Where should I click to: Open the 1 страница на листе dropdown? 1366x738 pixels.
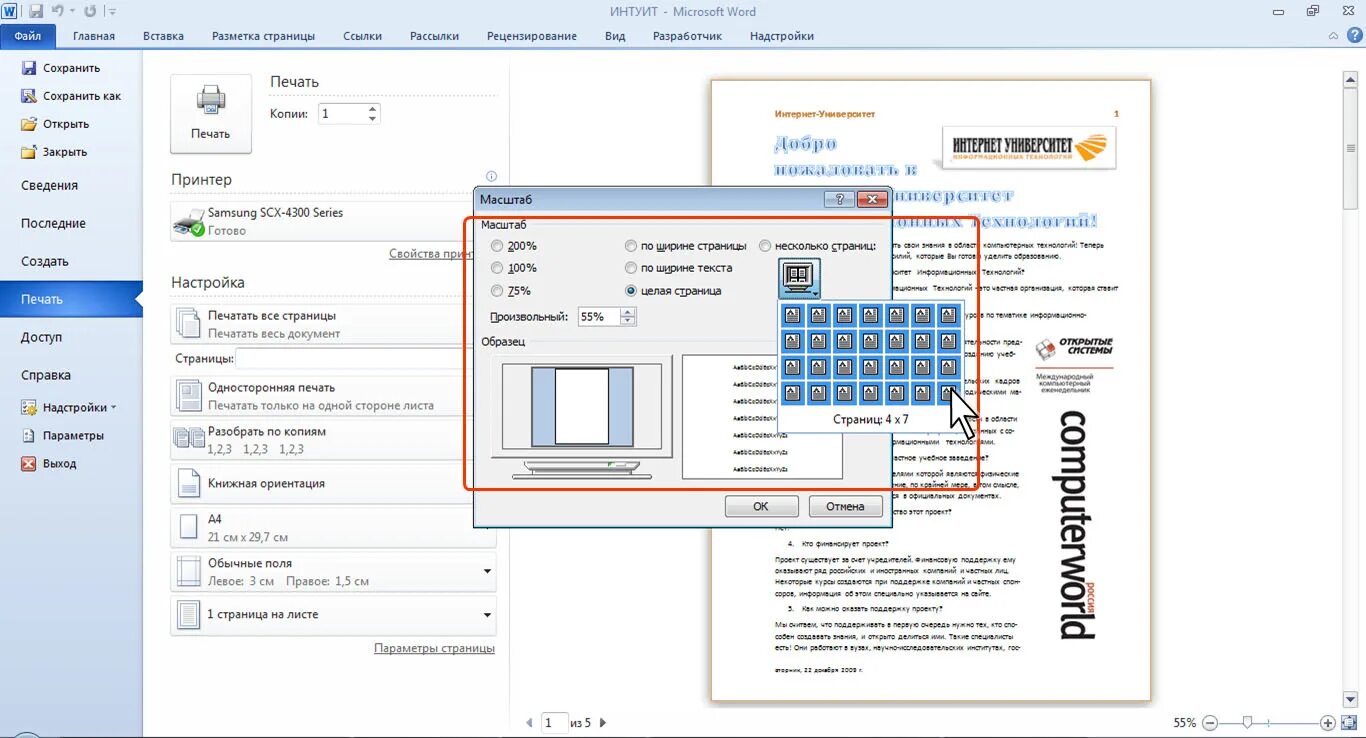(x=333, y=614)
